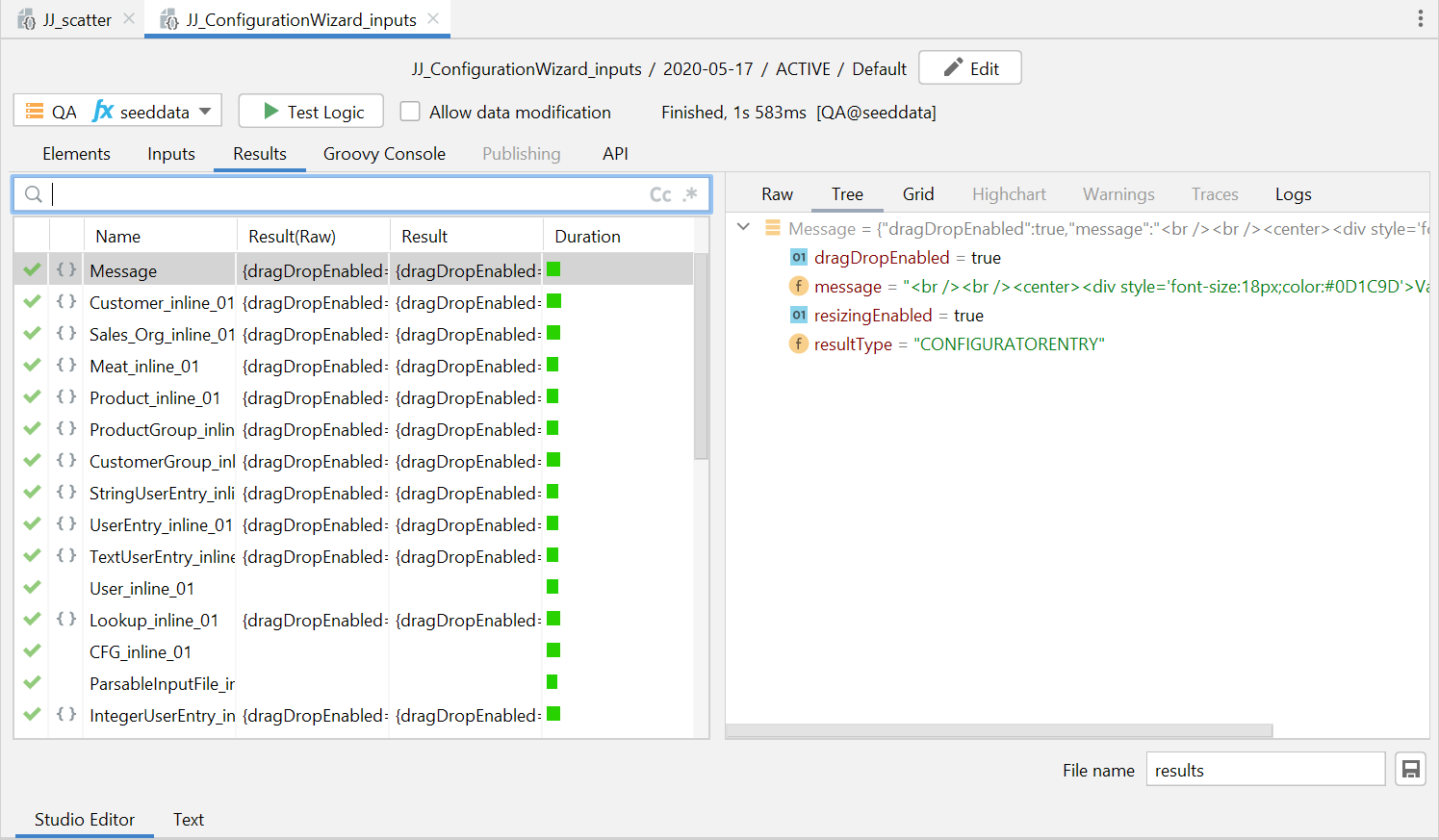The width and height of the screenshot is (1439, 840).
Task: Open the three-dot tab options menu
Action: 1420,18
